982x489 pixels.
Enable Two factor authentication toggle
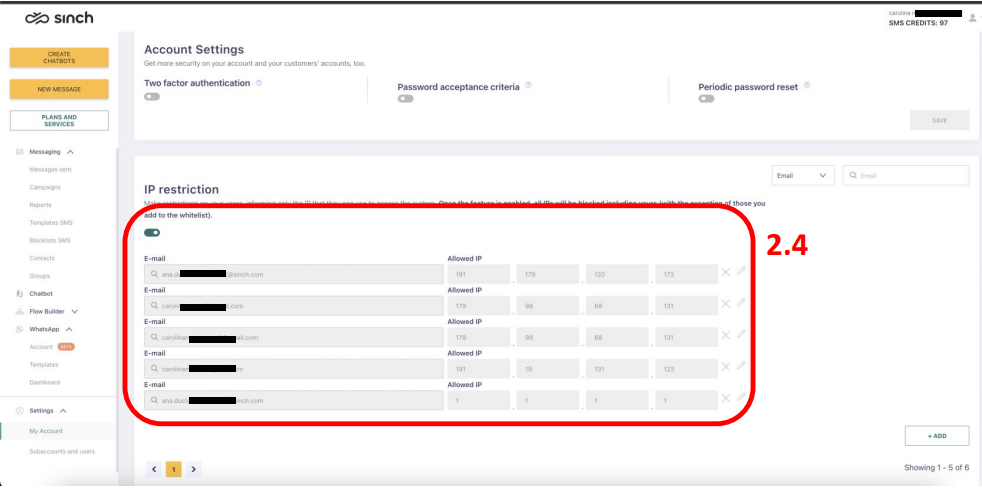pyautogui.click(x=152, y=97)
